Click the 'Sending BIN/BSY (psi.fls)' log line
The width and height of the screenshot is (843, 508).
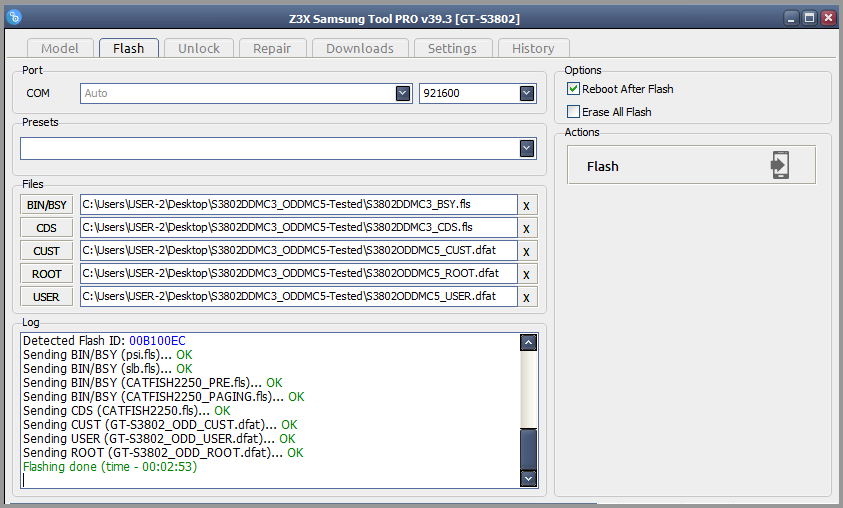[108, 355]
